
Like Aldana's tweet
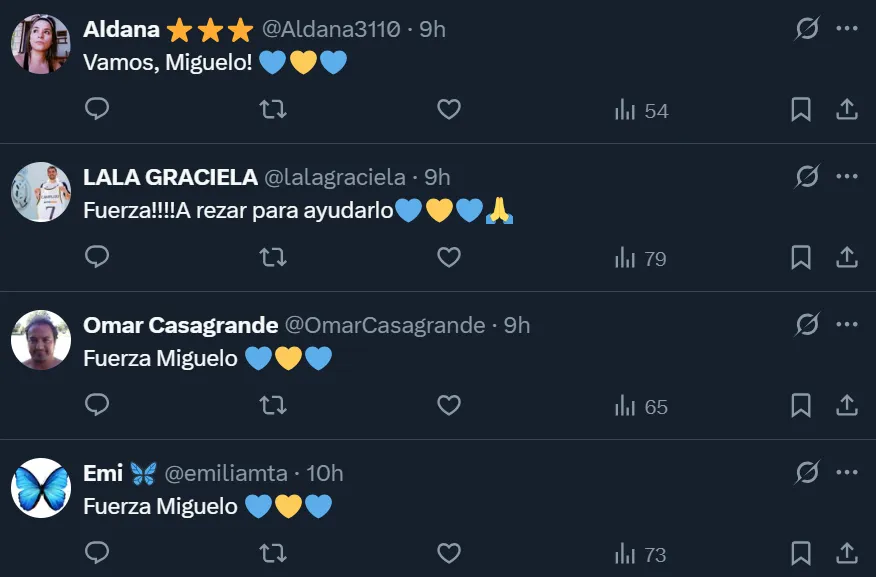tap(449, 110)
